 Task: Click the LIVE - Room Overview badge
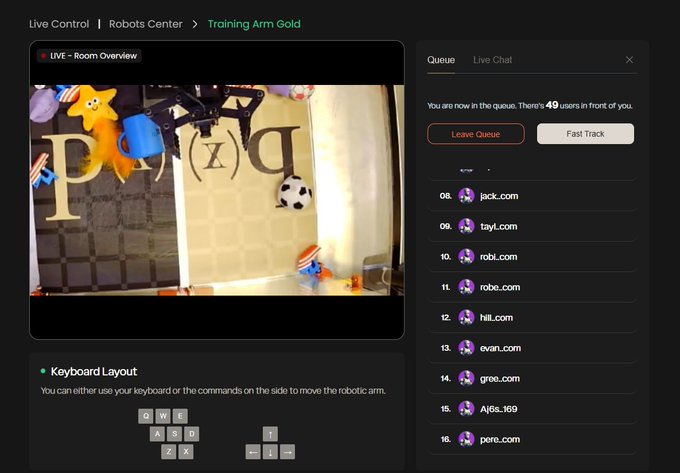[x=89, y=56]
